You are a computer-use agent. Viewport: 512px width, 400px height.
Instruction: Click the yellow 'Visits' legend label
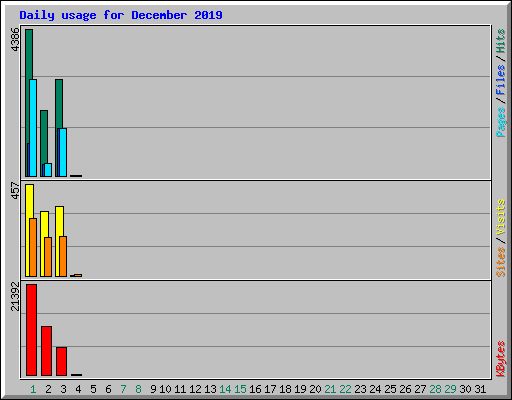click(x=501, y=217)
